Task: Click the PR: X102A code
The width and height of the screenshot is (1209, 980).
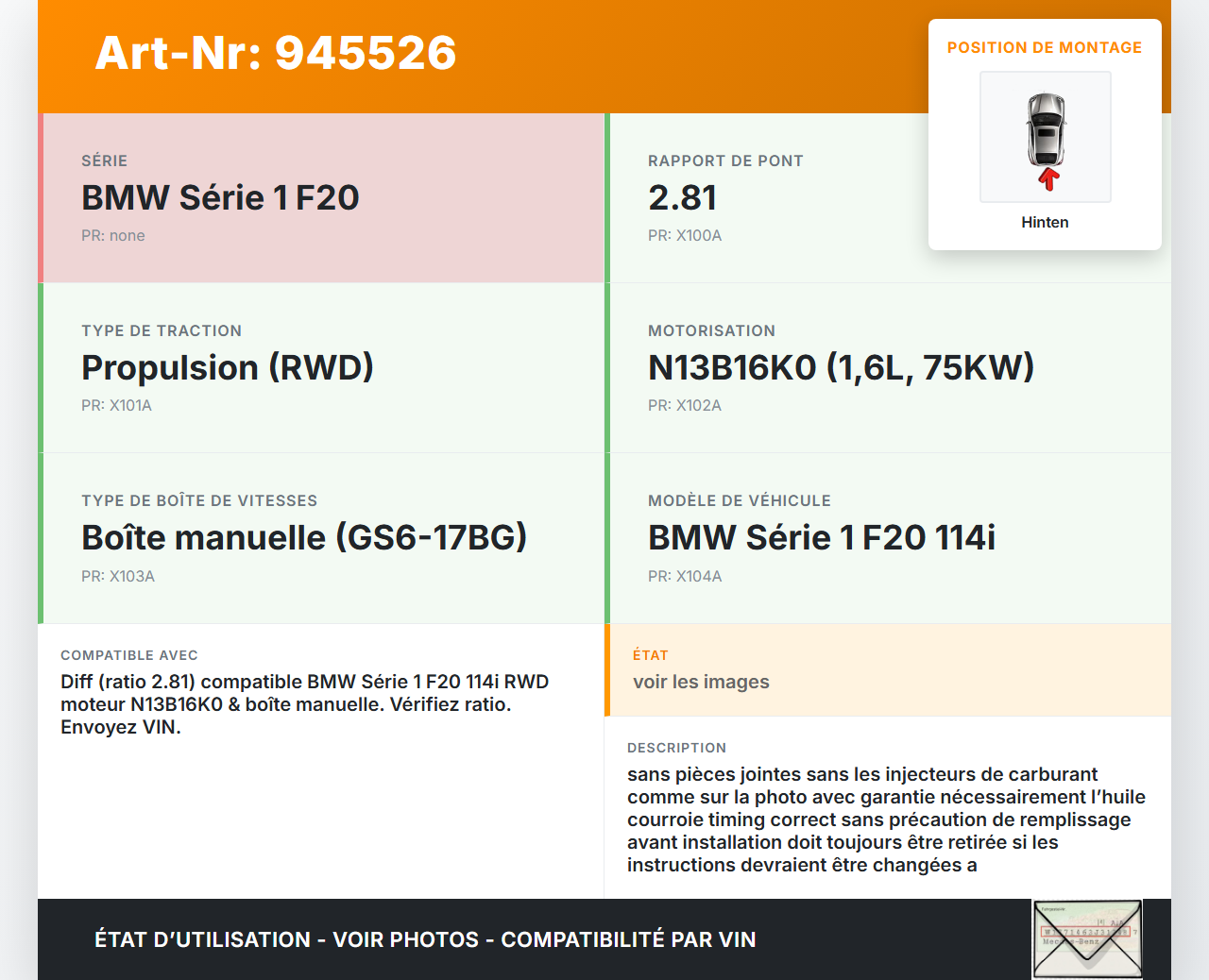Action: click(x=685, y=406)
